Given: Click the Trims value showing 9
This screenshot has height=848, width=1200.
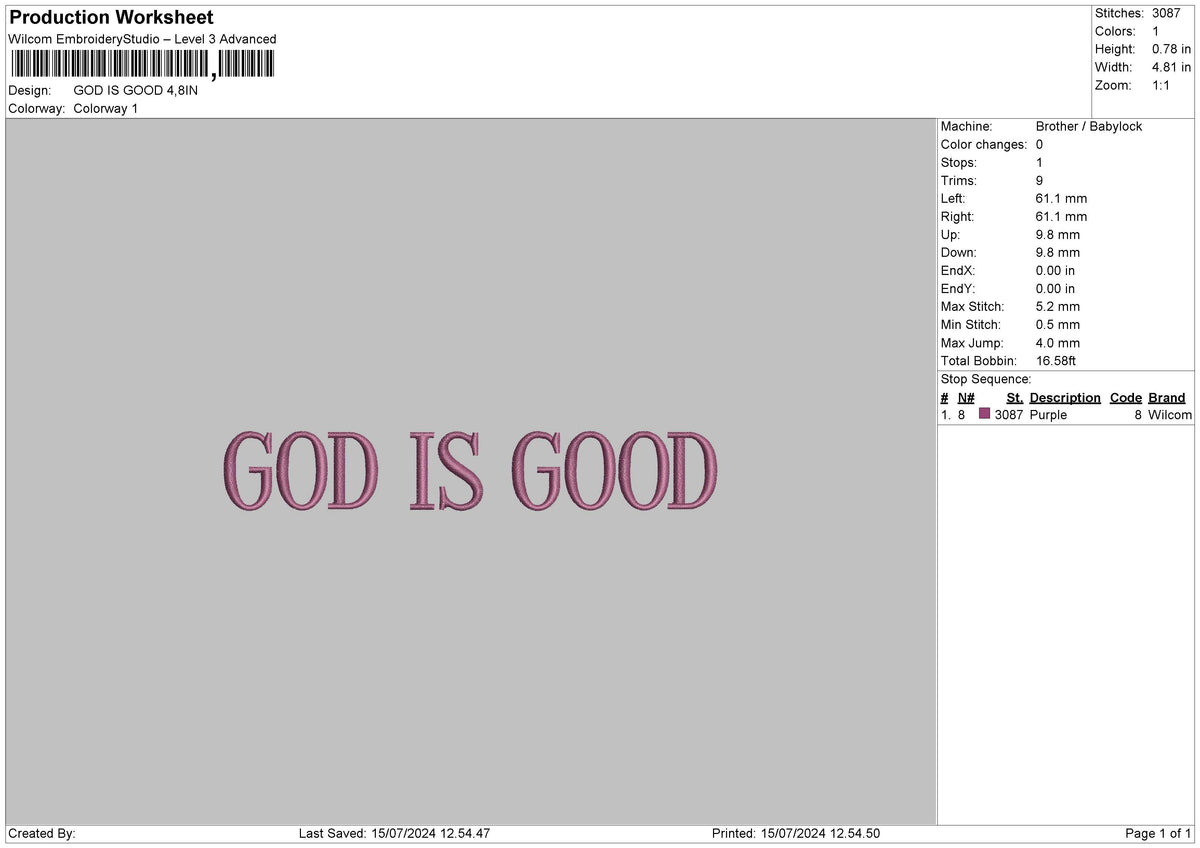Looking at the screenshot, I should 1039,180.
